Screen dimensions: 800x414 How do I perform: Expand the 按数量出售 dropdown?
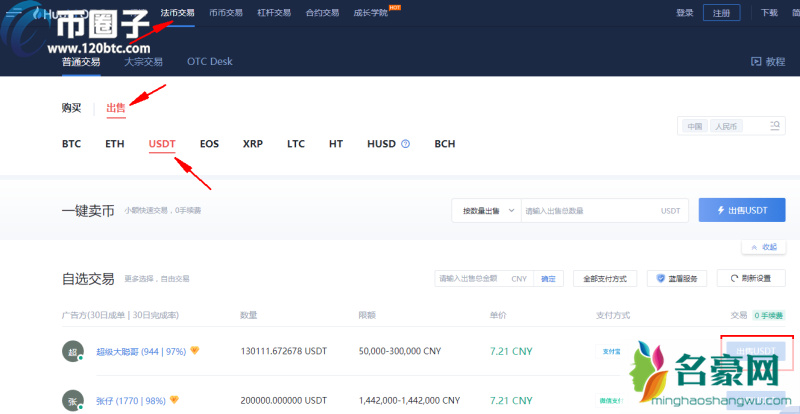click(486, 210)
